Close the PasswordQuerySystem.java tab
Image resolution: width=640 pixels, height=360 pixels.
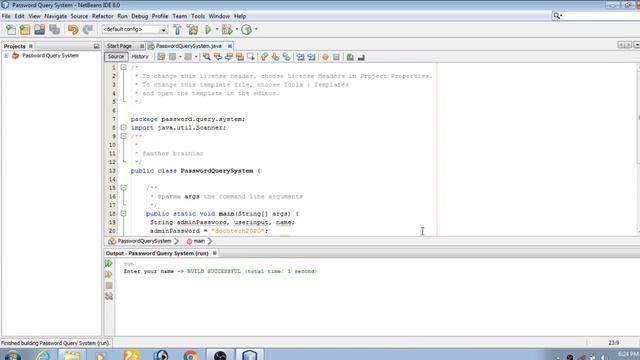pyautogui.click(x=230, y=46)
